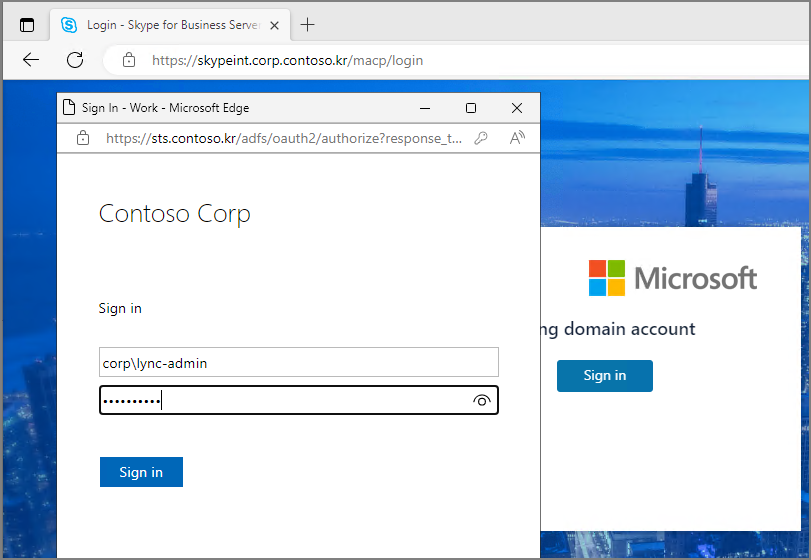Viewport: 811px width, 560px height.
Task: Open a new tab with the plus button
Action: (307, 24)
